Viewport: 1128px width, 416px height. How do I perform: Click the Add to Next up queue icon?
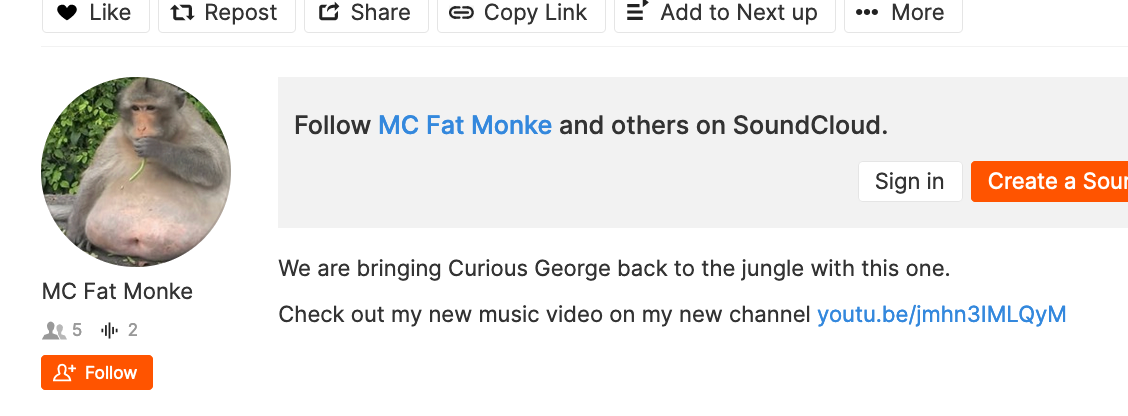coord(638,12)
